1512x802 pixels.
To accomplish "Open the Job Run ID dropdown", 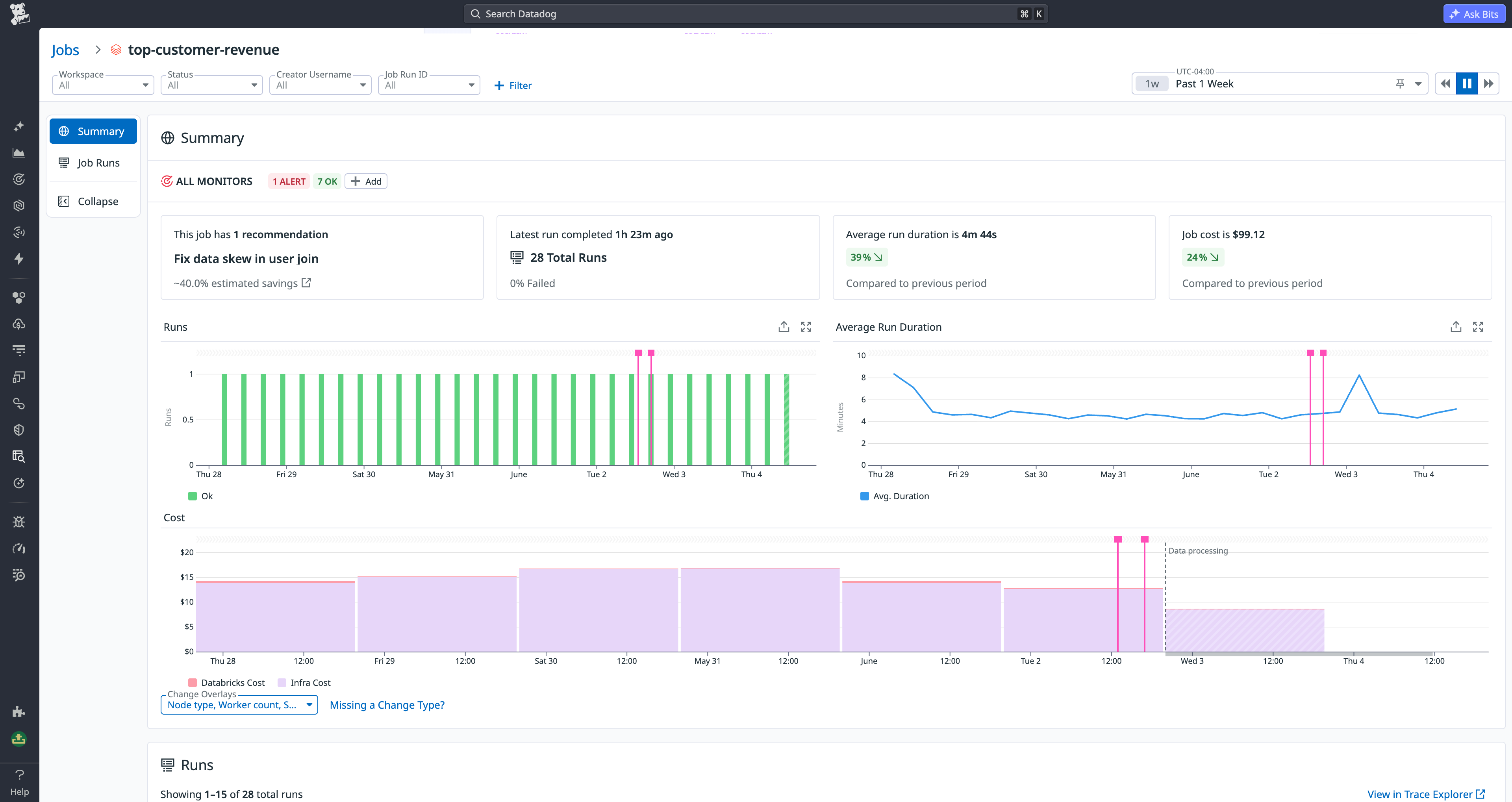I will (x=429, y=85).
